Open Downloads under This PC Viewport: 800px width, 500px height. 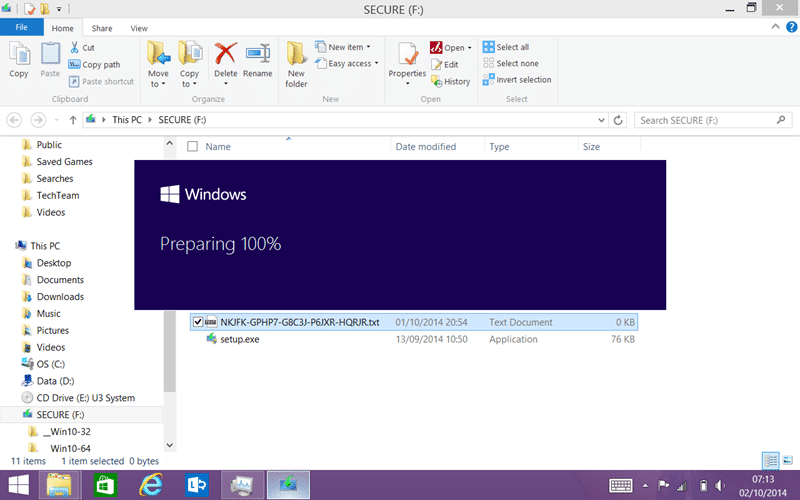click(x=60, y=297)
